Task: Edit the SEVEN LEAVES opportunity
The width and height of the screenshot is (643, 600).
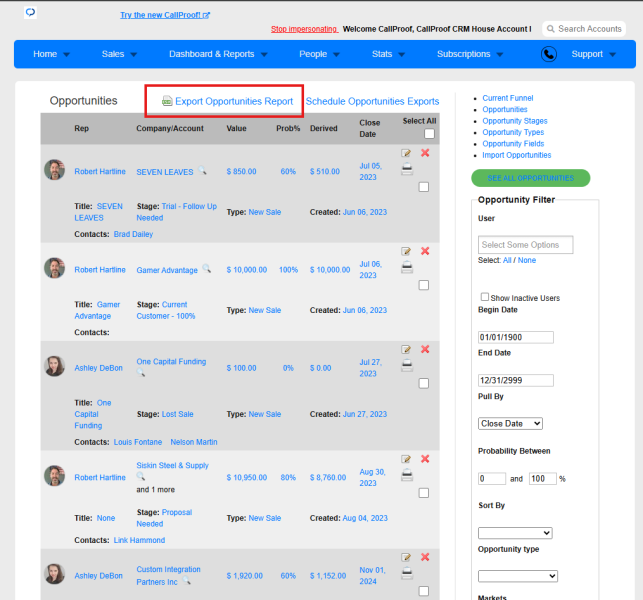Action: pyautogui.click(x=406, y=153)
